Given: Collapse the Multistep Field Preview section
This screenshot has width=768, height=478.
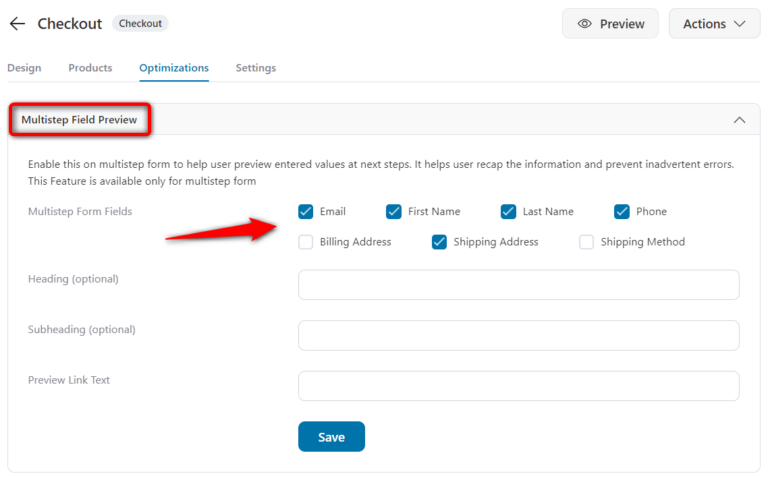Looking at the screenshot, I should [x=739, y=120].
